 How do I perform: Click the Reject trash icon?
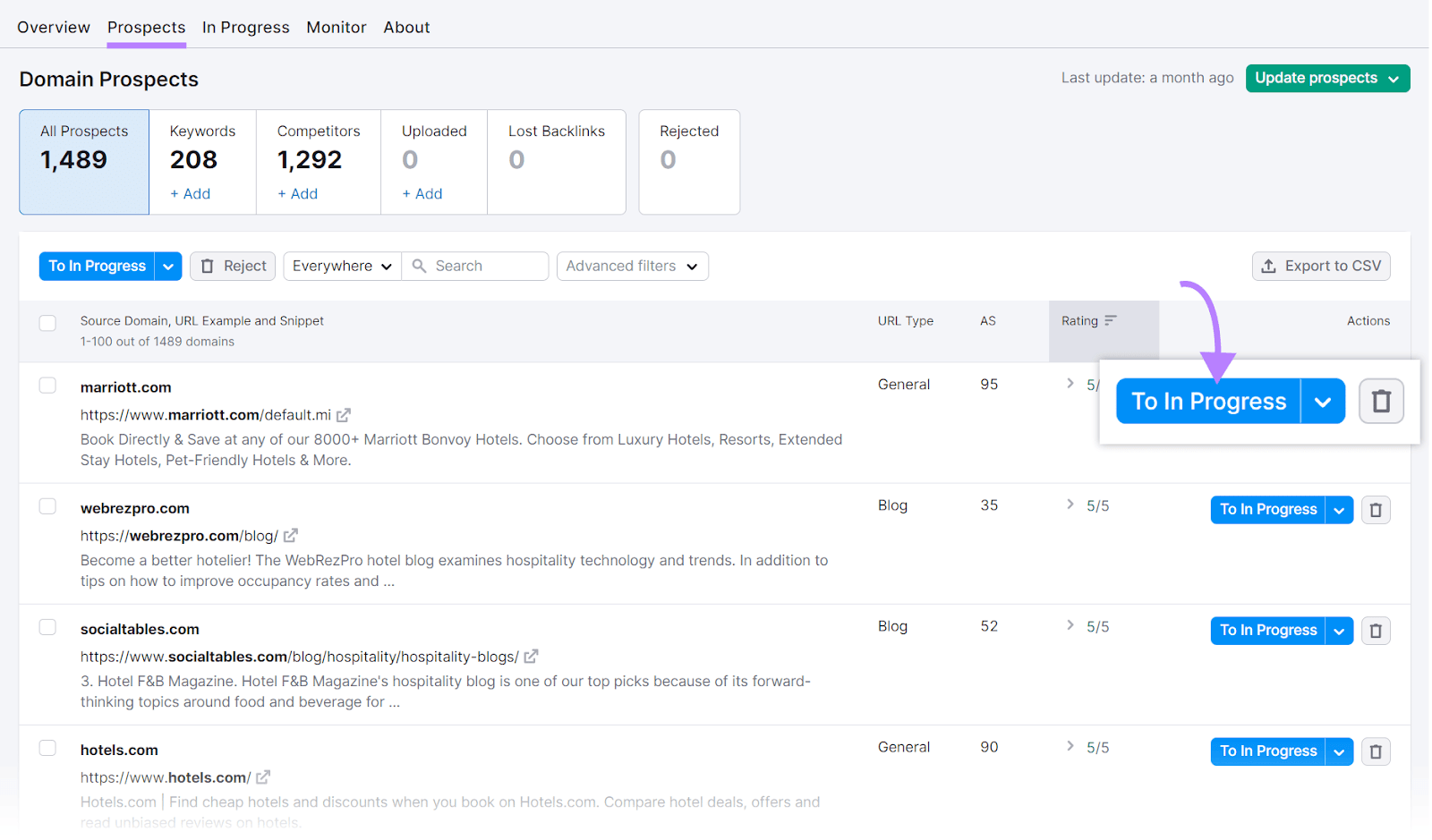[x=207, y=266]
